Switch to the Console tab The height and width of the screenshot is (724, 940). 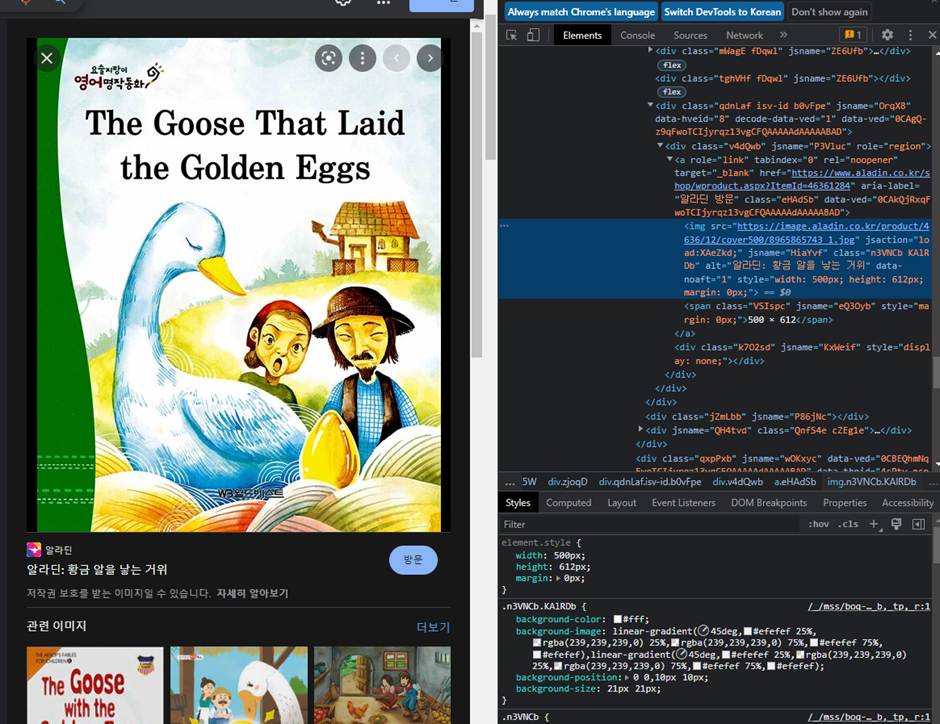point(637,35)
